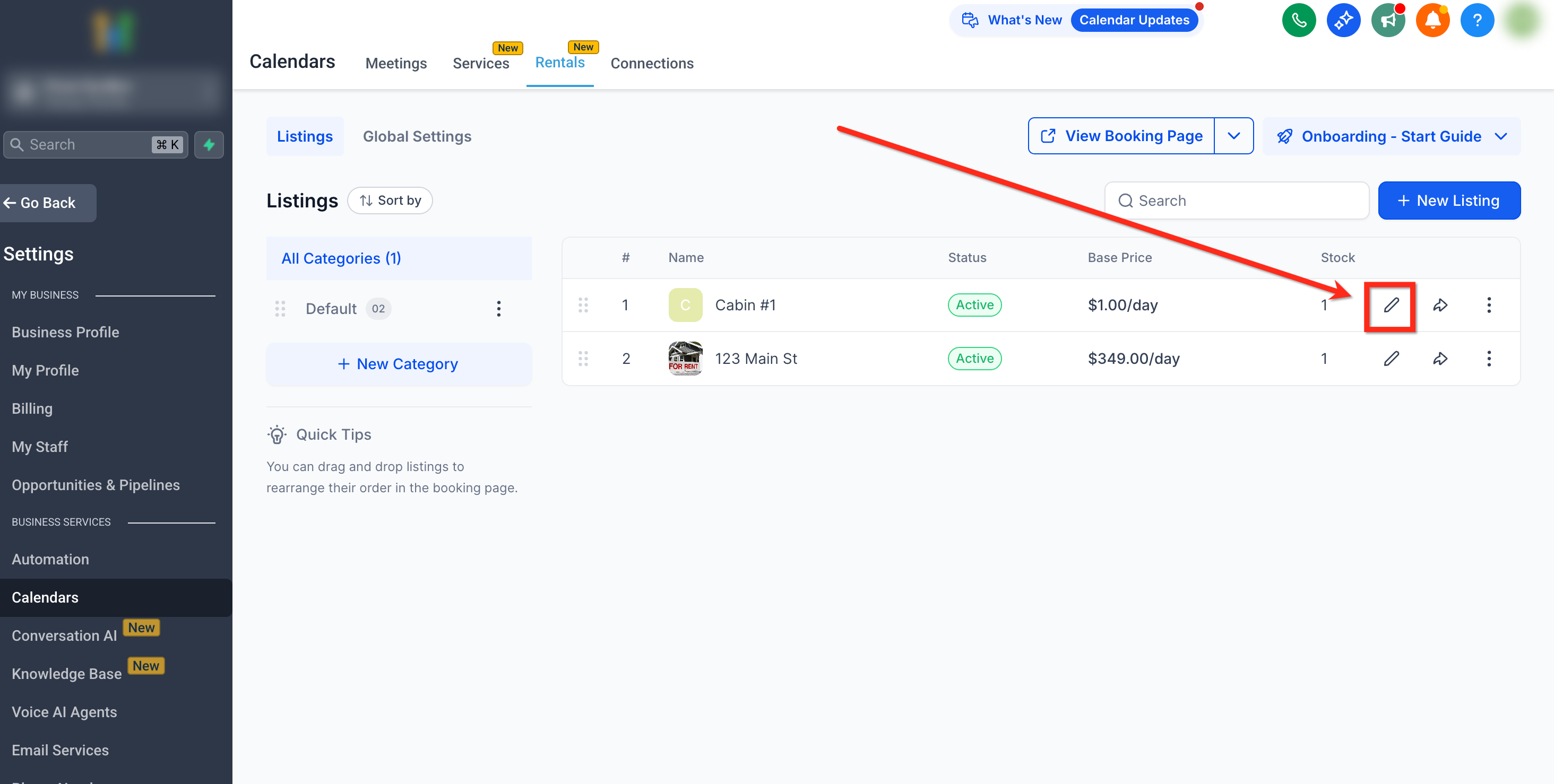Open the Default category three-dot menu
The height and width of the screenshot is (784, 1554).
[x=498, y=309]
